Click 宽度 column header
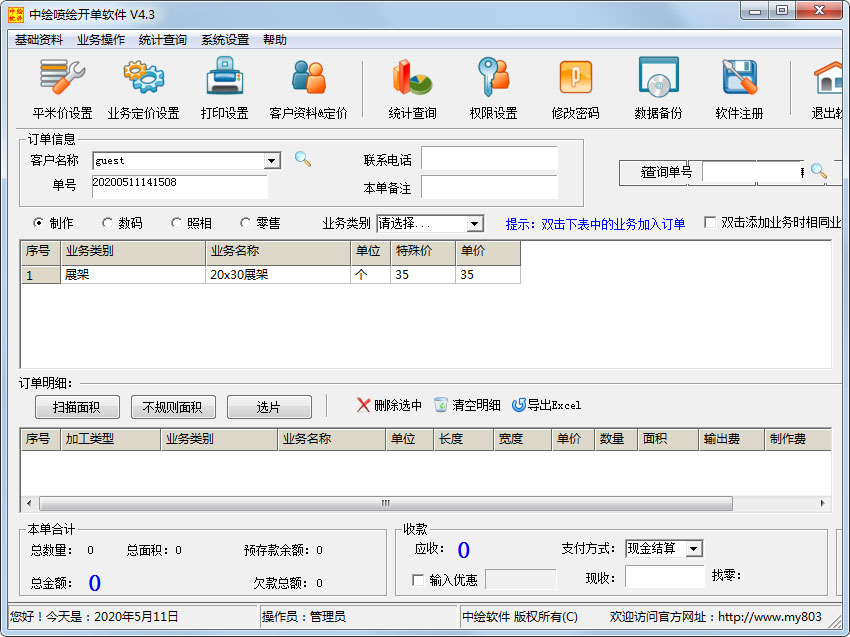 tap(523, 439)
